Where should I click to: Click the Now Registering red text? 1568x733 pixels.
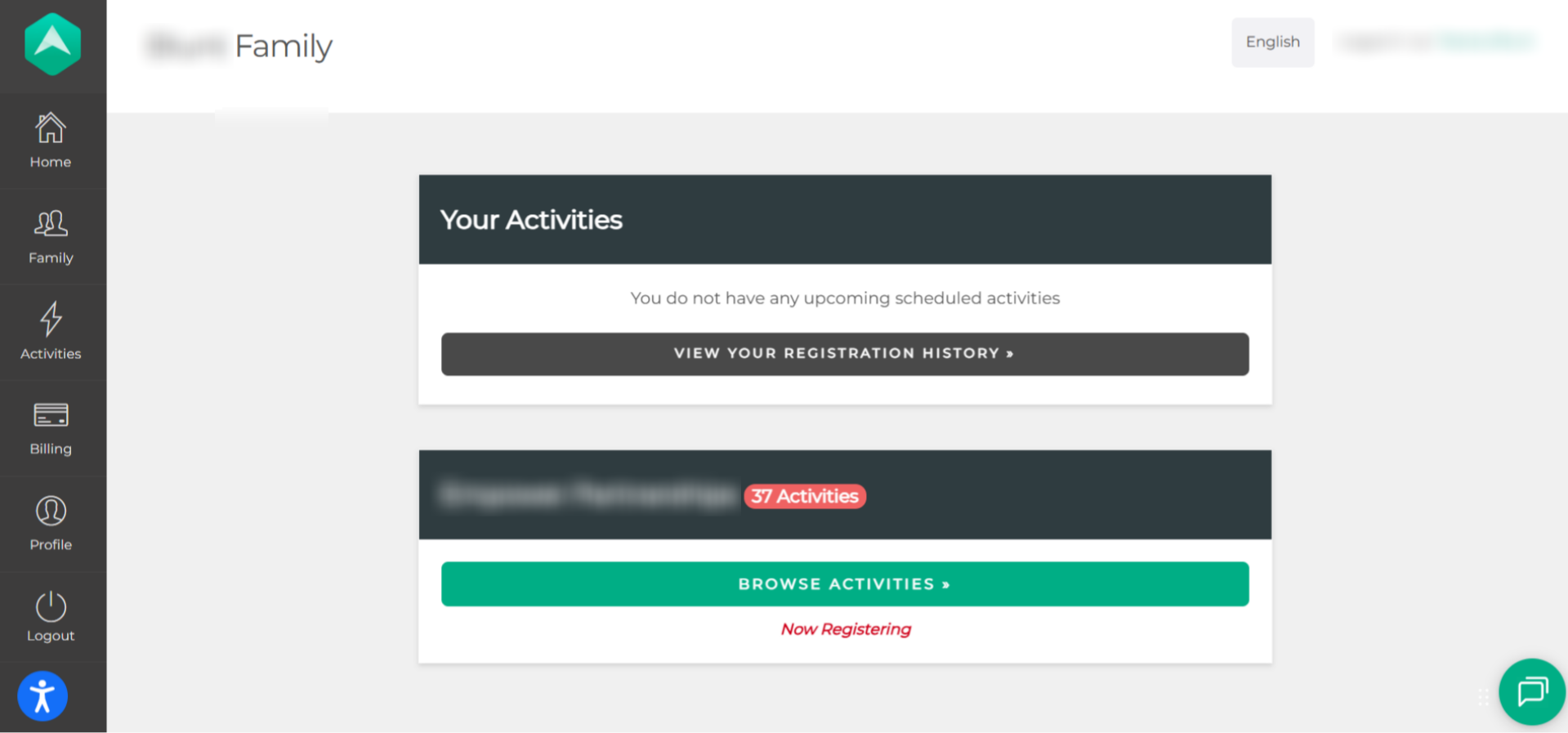[x=846, y=629]
